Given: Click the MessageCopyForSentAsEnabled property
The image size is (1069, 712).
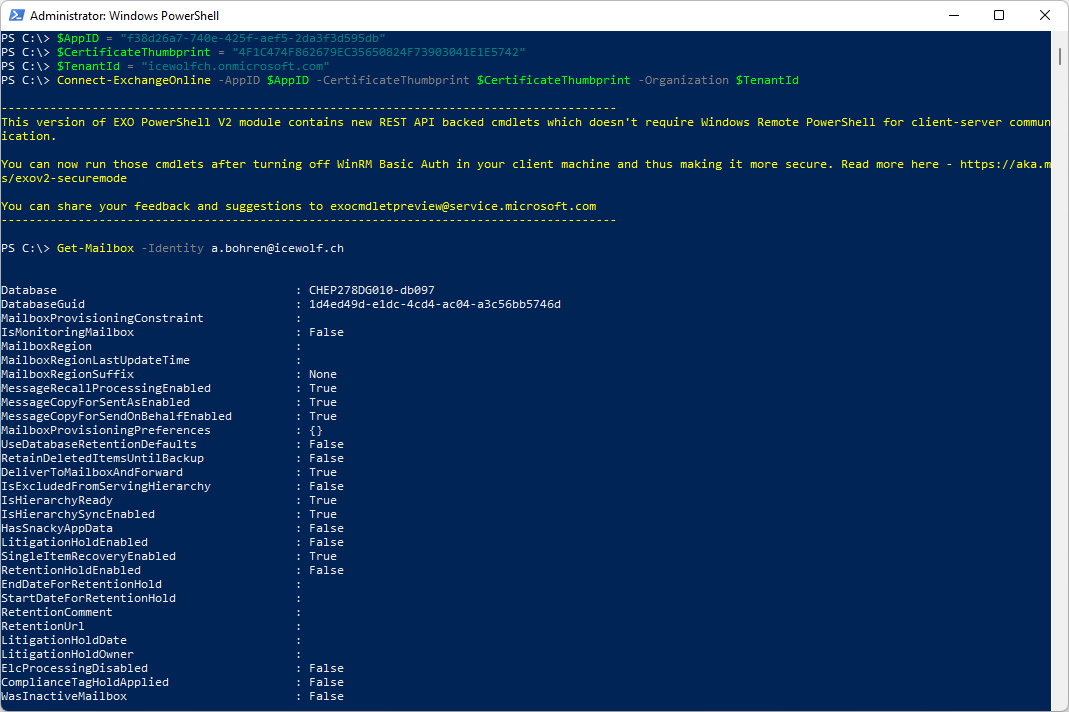Looking at the screenshot, I should [95, 402].
